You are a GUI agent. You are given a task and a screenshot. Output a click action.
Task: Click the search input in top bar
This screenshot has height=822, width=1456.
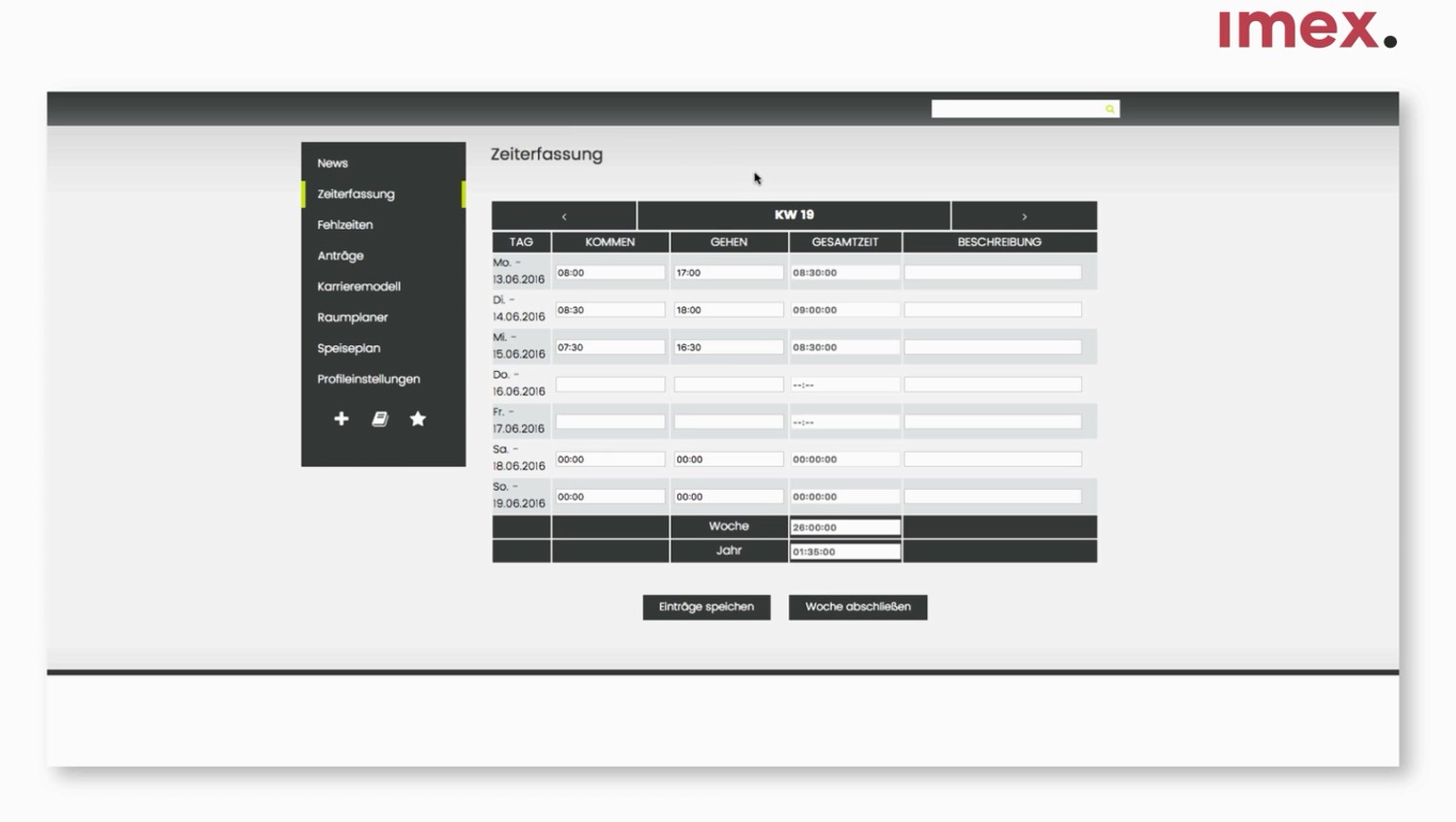pos(1016,110)
